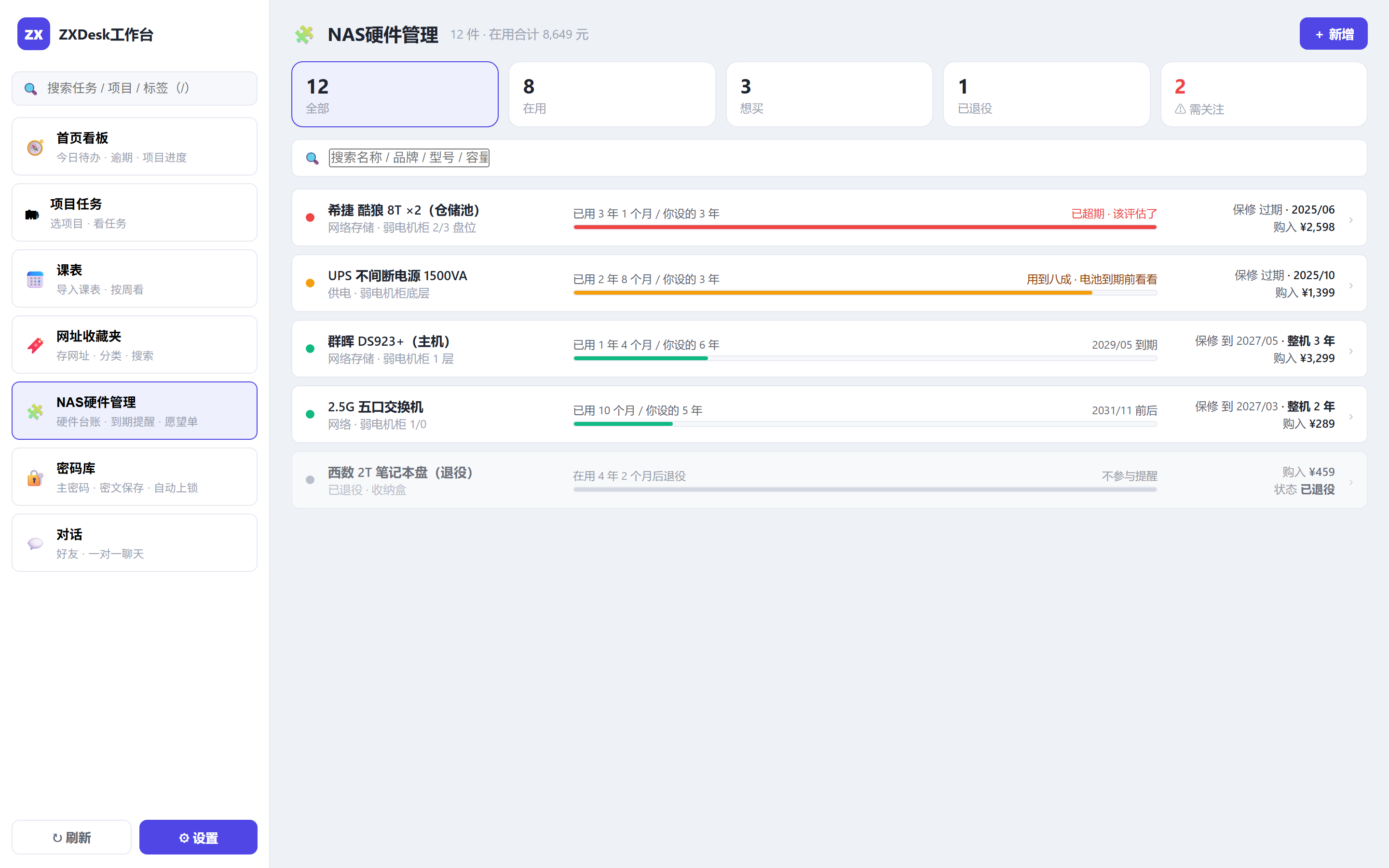Click the puzzle icon beside NAS硬件管理 title
This screenshot has height=868, width=1389.
point(304,34)
